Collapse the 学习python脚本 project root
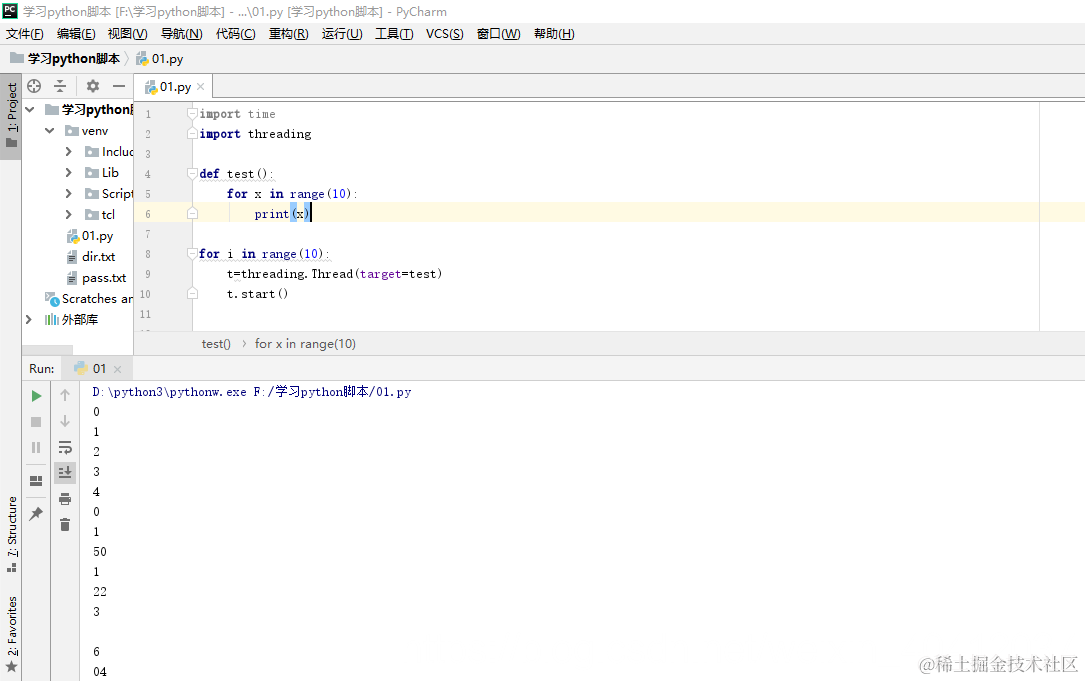Image resolution: width=1085 pixels, height=681 pixels. [x=30, y=109]
